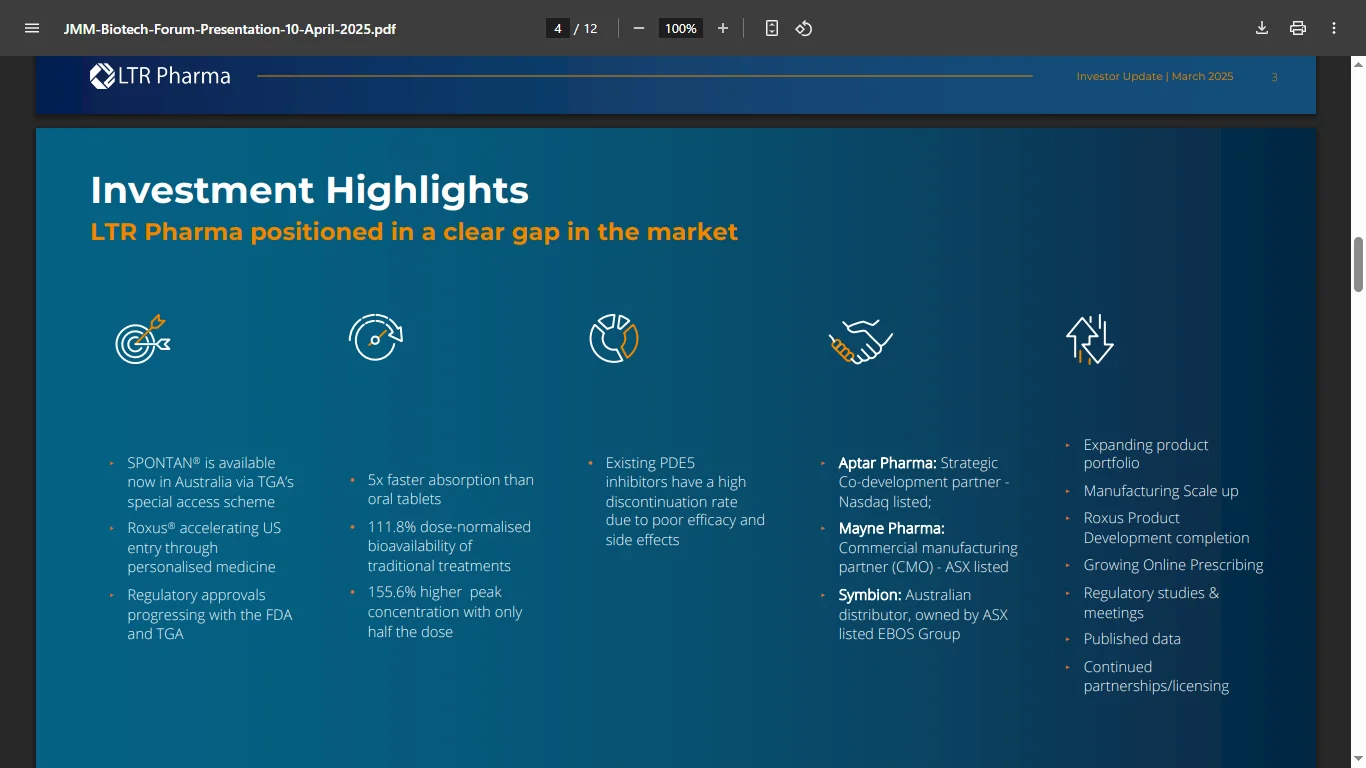
Task: Click the LTR Pharma logo
Action: [x=160, y=76]
